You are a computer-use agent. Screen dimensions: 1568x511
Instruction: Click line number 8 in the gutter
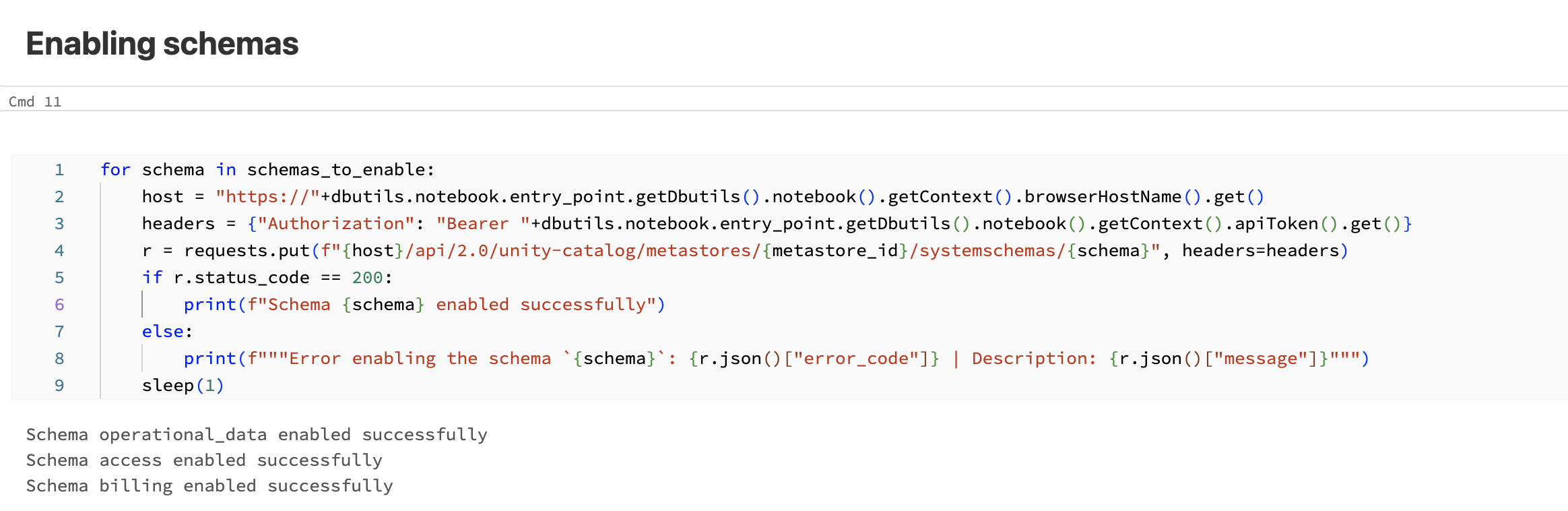[x=59, y=359]
